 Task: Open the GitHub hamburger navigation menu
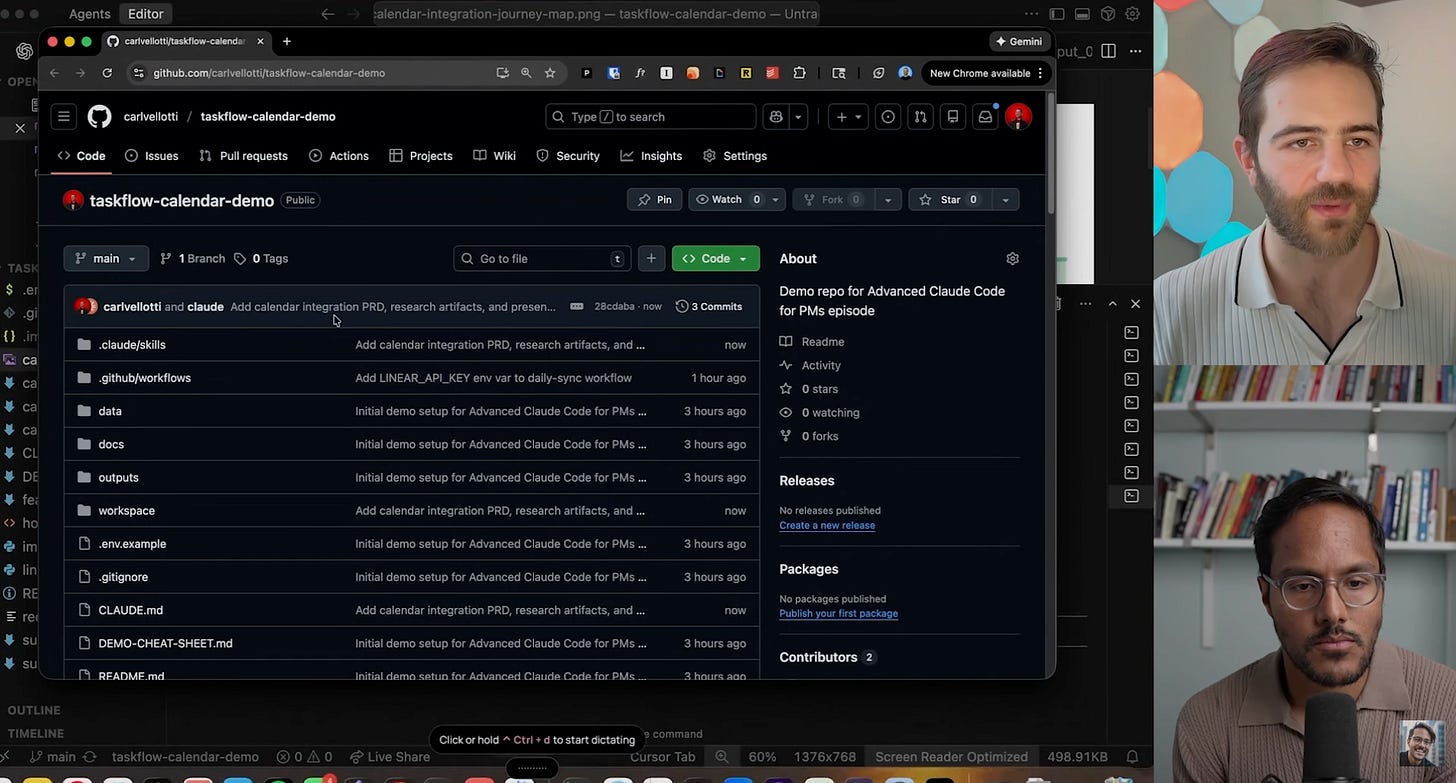pos(64,116)
